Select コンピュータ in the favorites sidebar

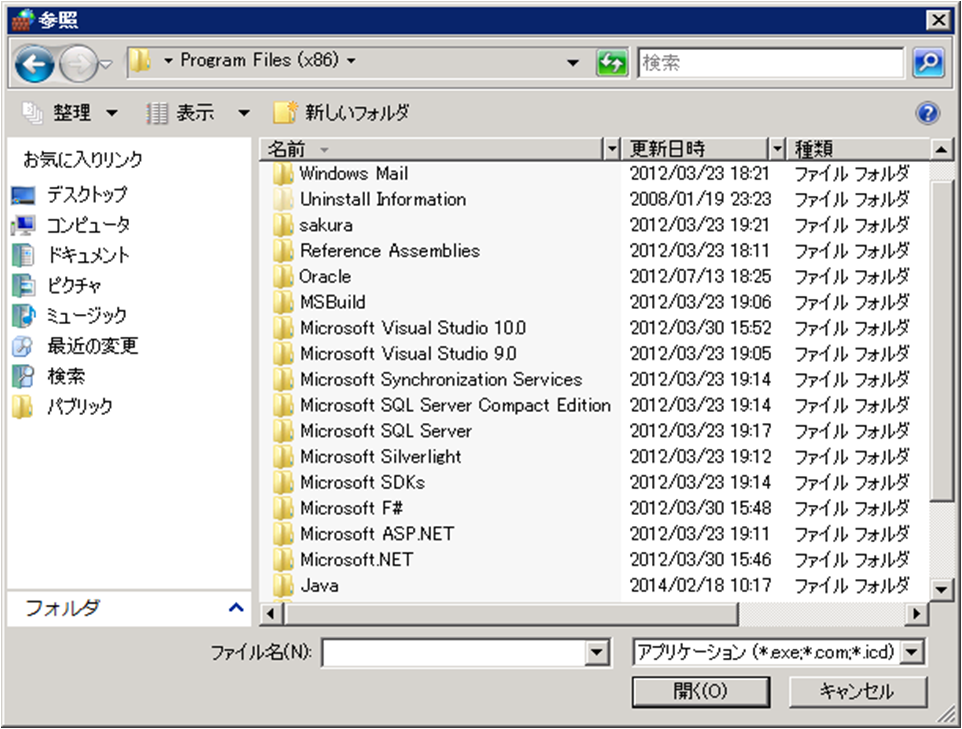pos(86,225)
